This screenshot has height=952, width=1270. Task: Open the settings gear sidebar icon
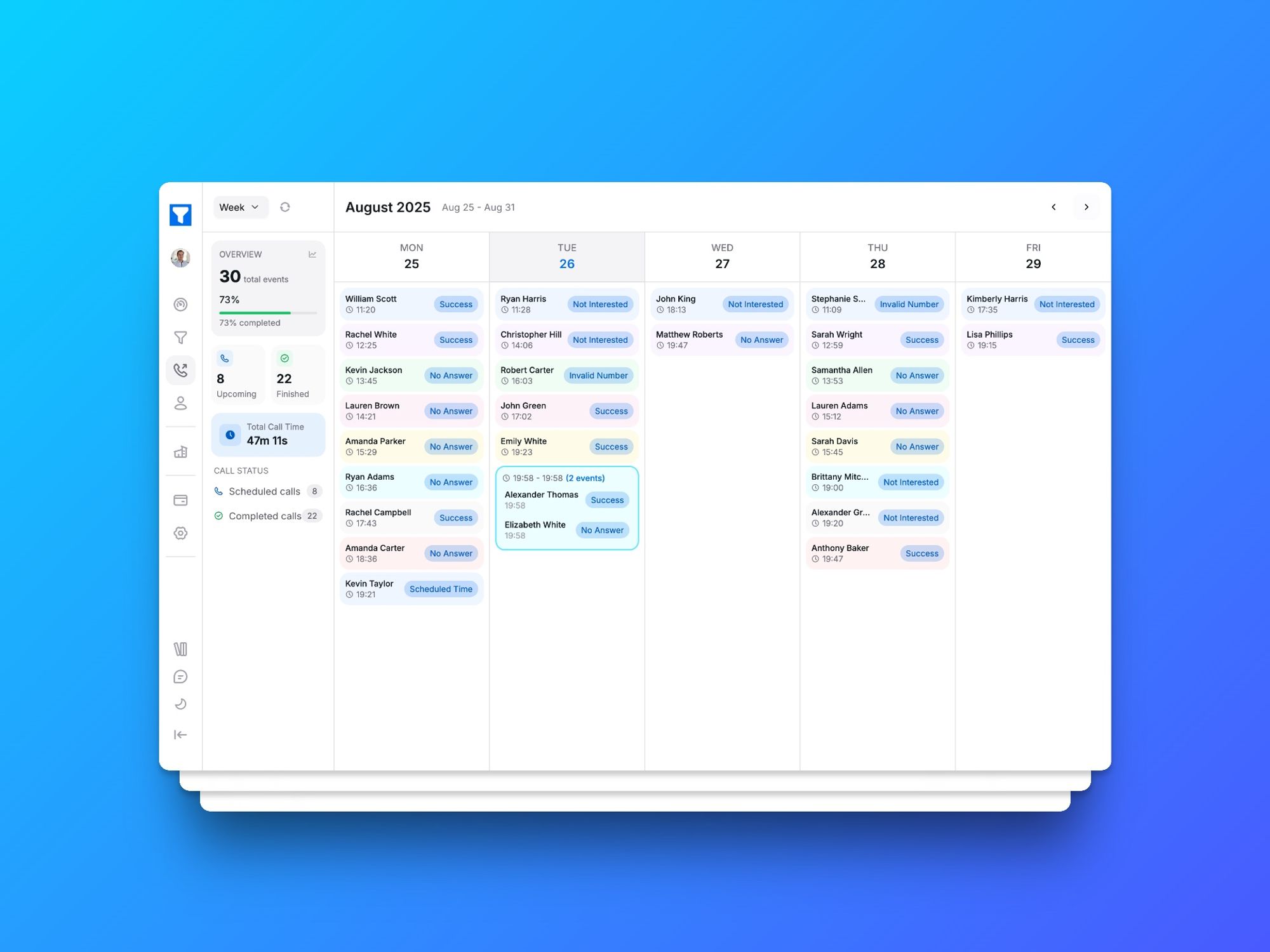[x=180, y=533]
